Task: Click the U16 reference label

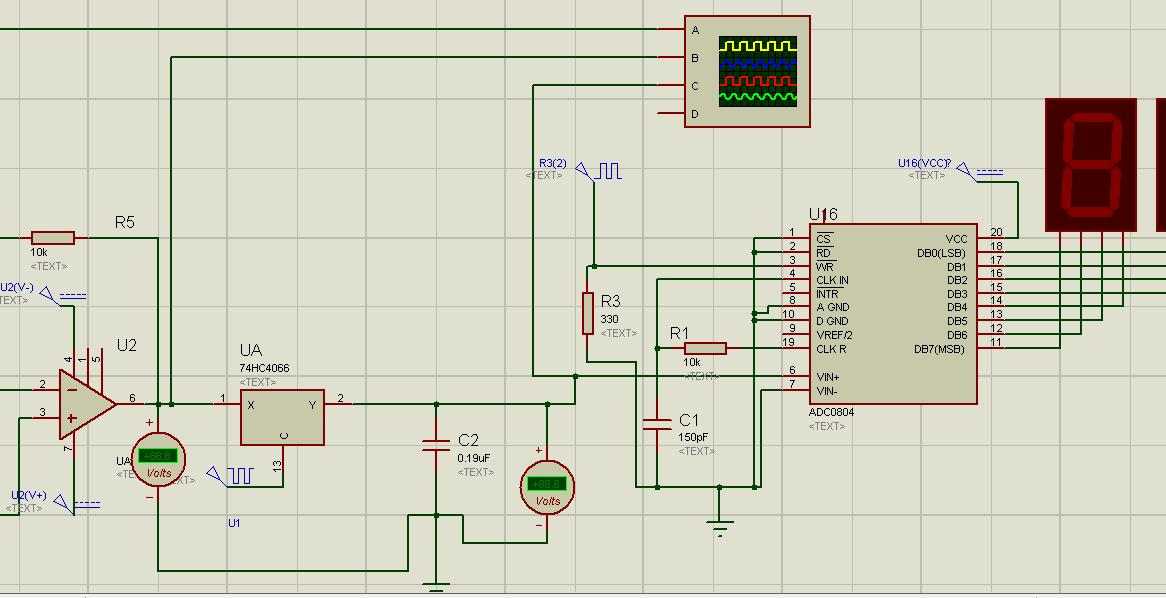Action: (x=823, y=214)
